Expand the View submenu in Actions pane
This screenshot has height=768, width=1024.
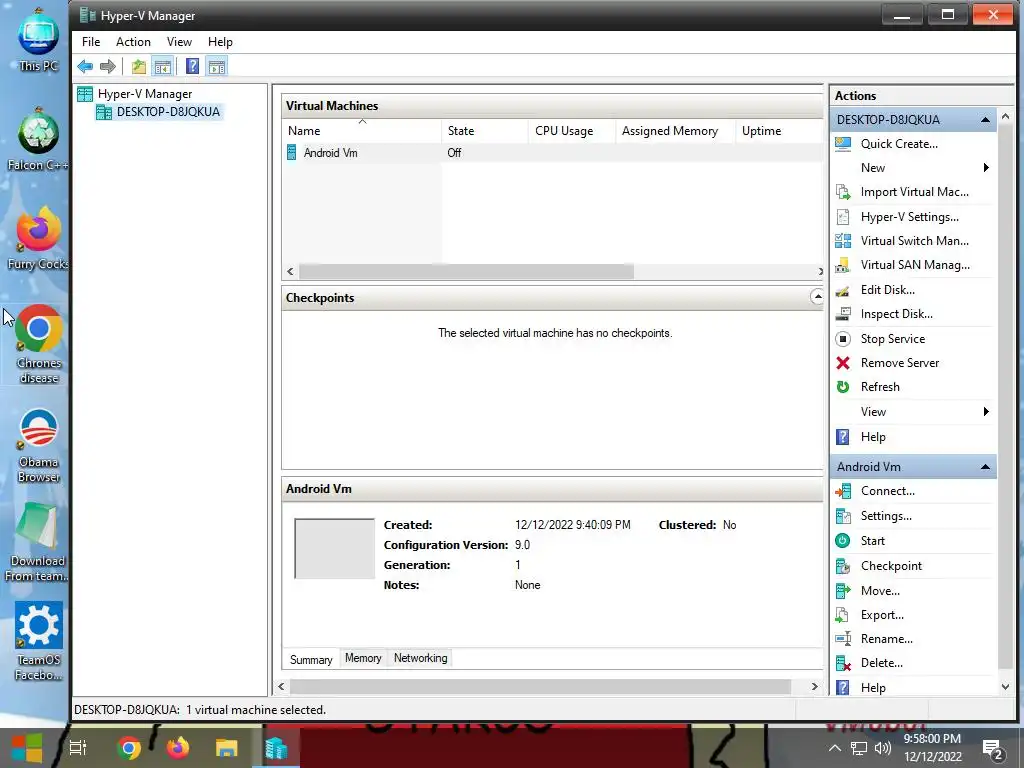[x=986, y=411]
